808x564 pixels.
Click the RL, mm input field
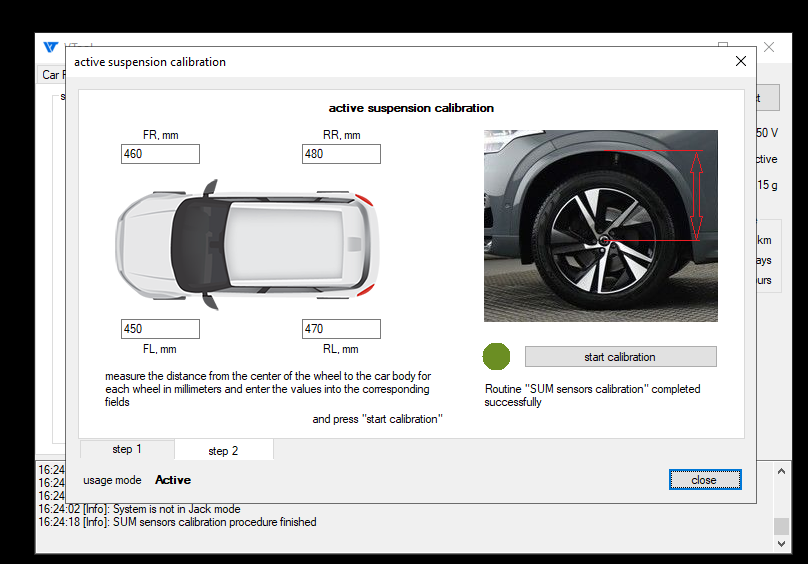341,329
